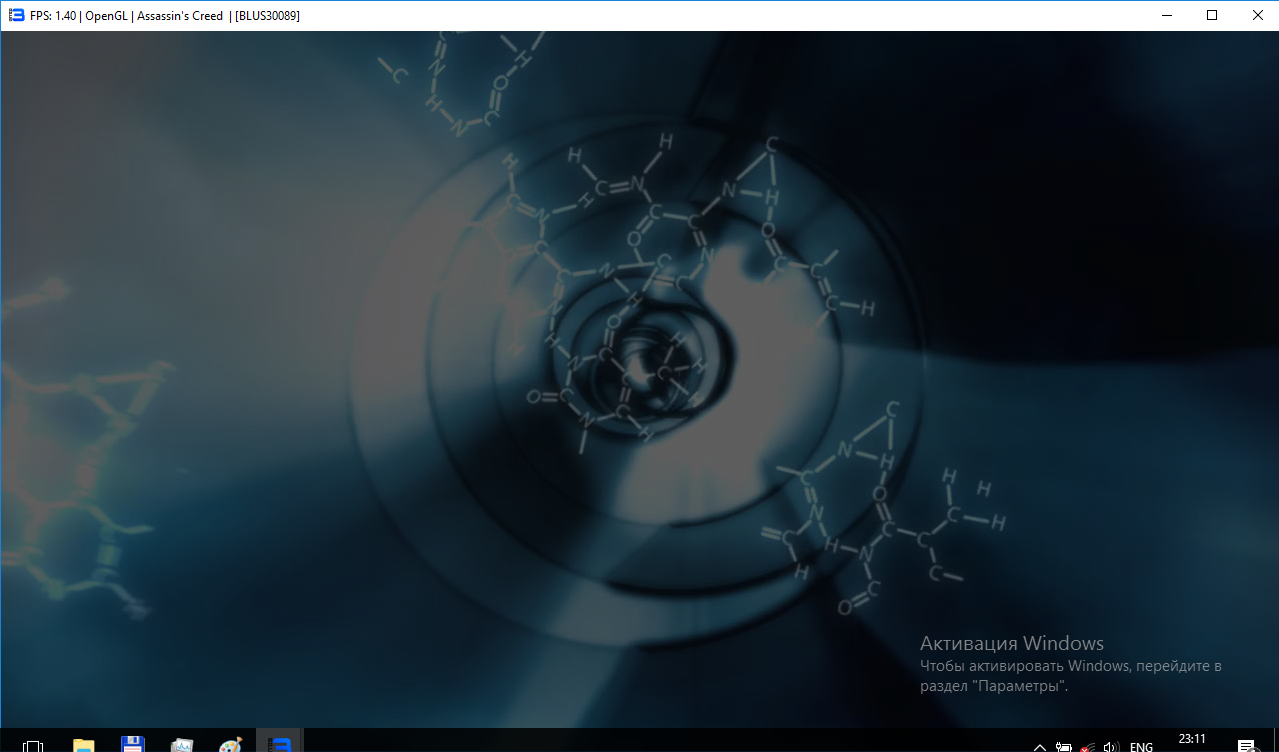Click the blue floppy disk taskbar icon
1279x752 pixels.
coord(133,744)
